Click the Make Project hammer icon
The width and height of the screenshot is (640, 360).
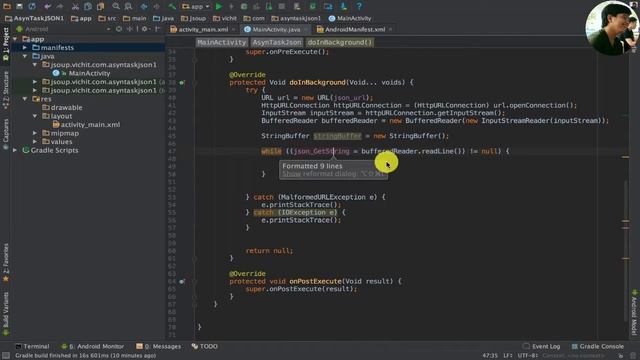point(172,6)
